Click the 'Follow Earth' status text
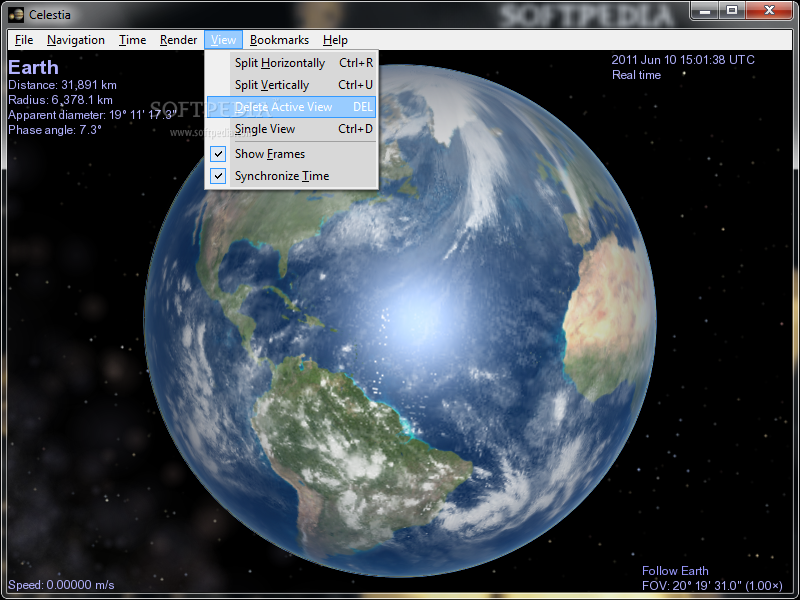 675,571
